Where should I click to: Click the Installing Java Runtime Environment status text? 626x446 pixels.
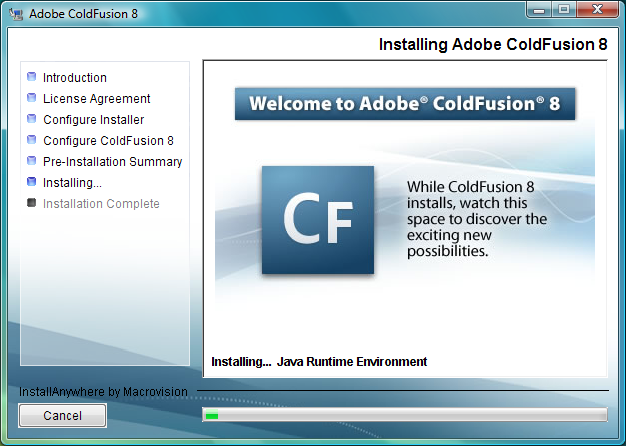tap(319, 362)
